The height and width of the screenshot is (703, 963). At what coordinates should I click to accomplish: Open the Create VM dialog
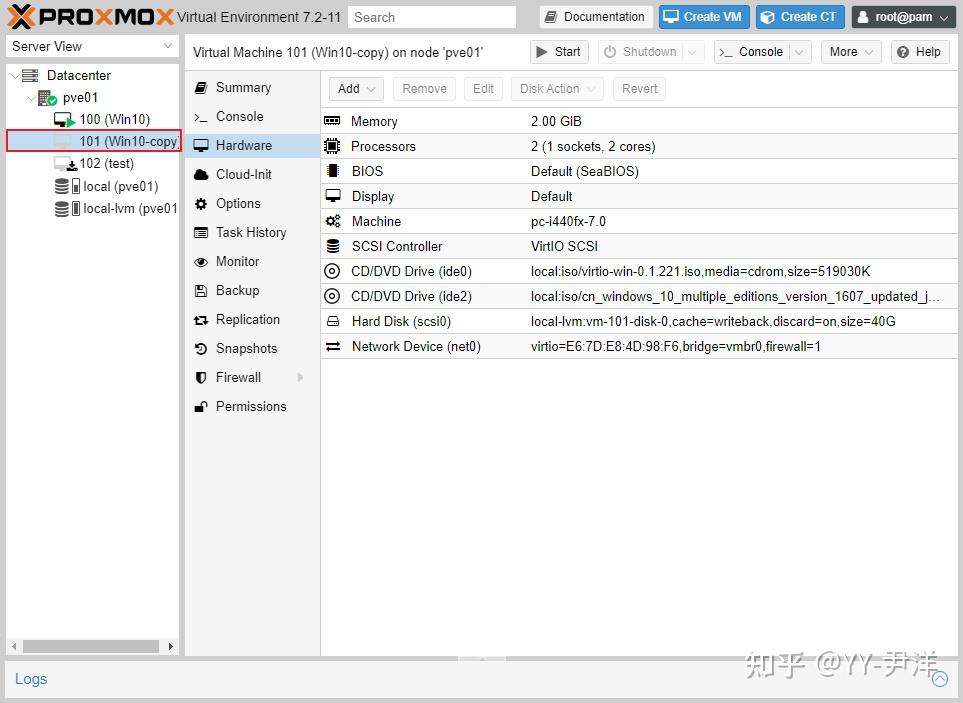(x=703, y=17)
